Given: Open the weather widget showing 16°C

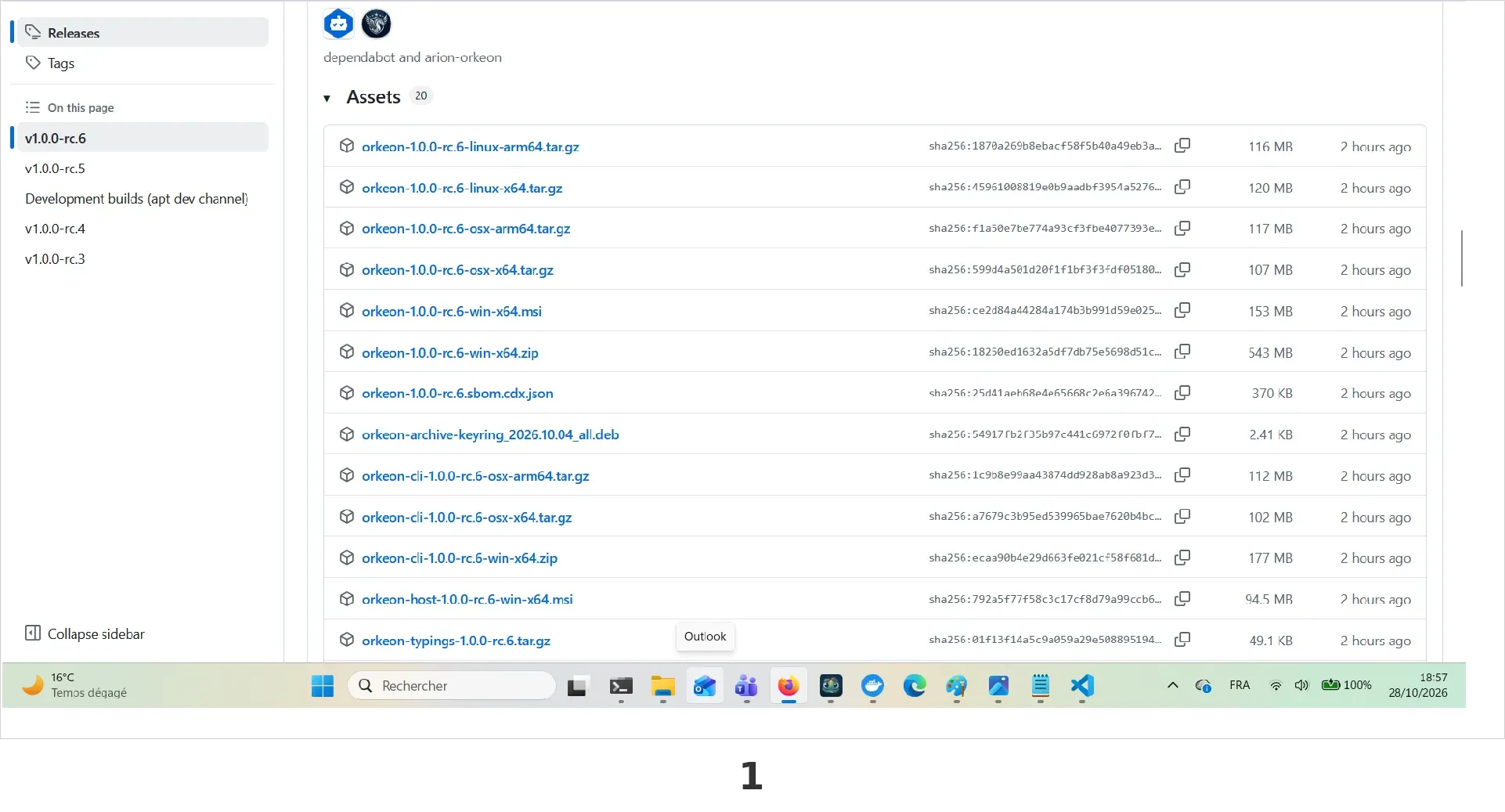Looking at the screenshot, I should click(75, 685).
